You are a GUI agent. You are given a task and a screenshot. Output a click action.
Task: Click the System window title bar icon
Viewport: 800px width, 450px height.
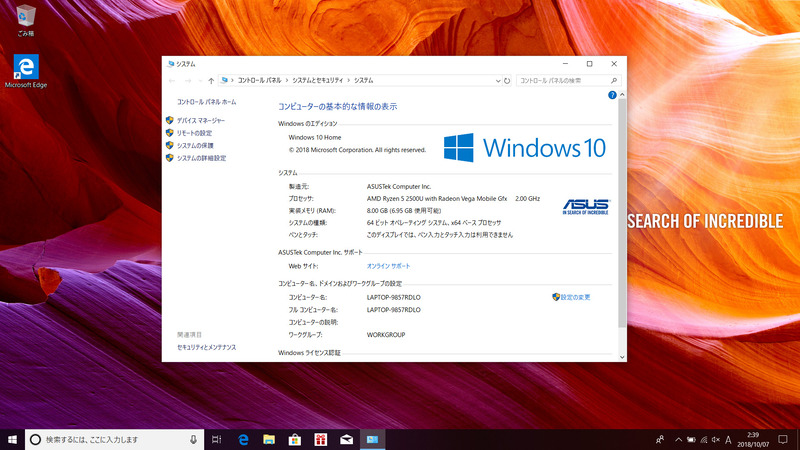[170, 64]
